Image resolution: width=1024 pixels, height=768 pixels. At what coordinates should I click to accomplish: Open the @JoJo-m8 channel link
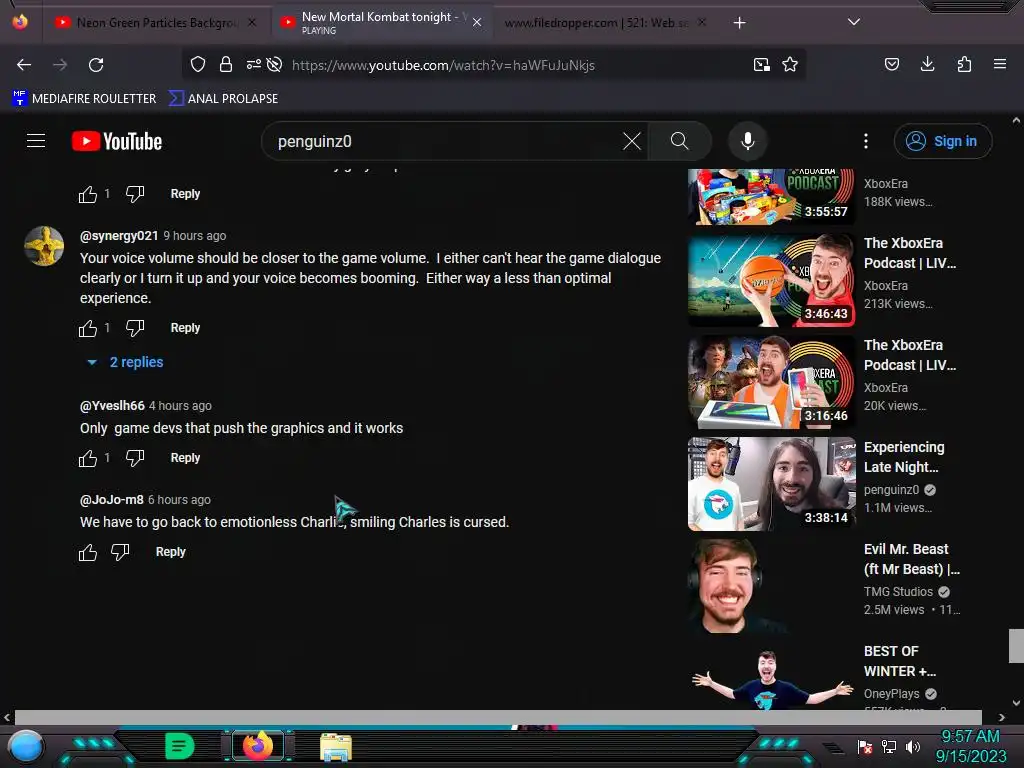[x=112, y=500]
